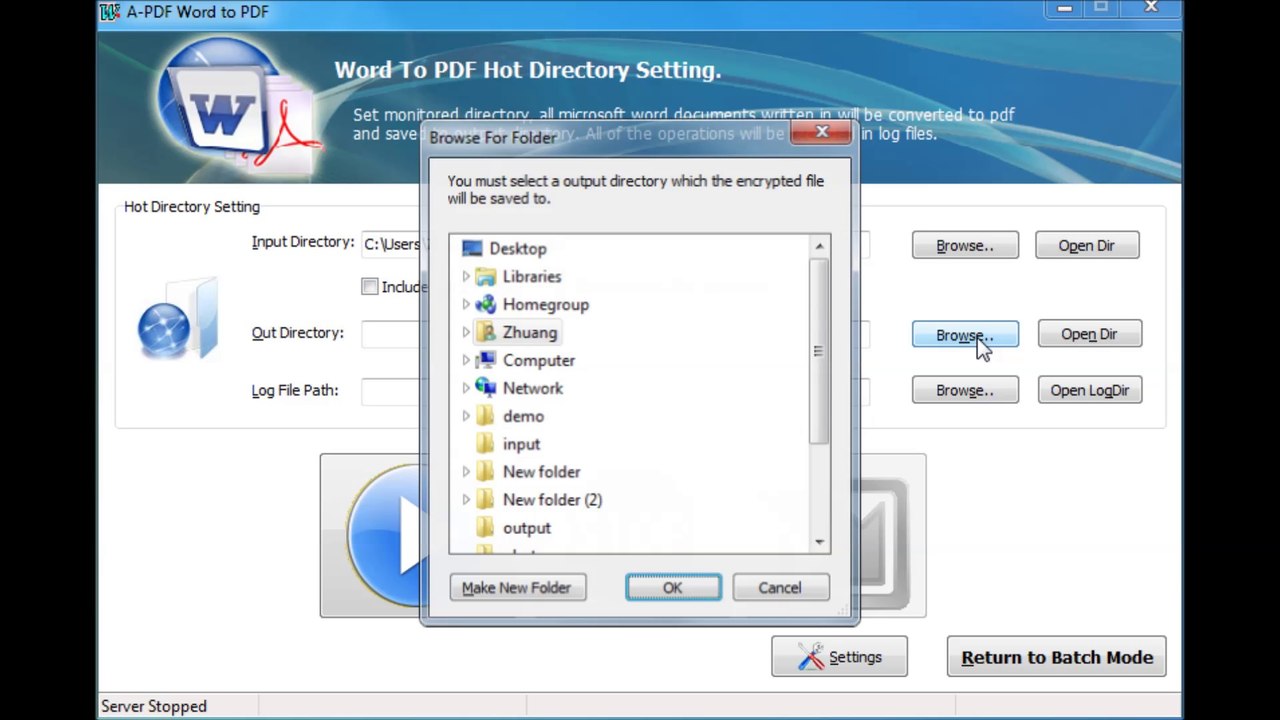1280x720 pixels.
Task: Expand the New folder node
Action: [x=466, y=472]
